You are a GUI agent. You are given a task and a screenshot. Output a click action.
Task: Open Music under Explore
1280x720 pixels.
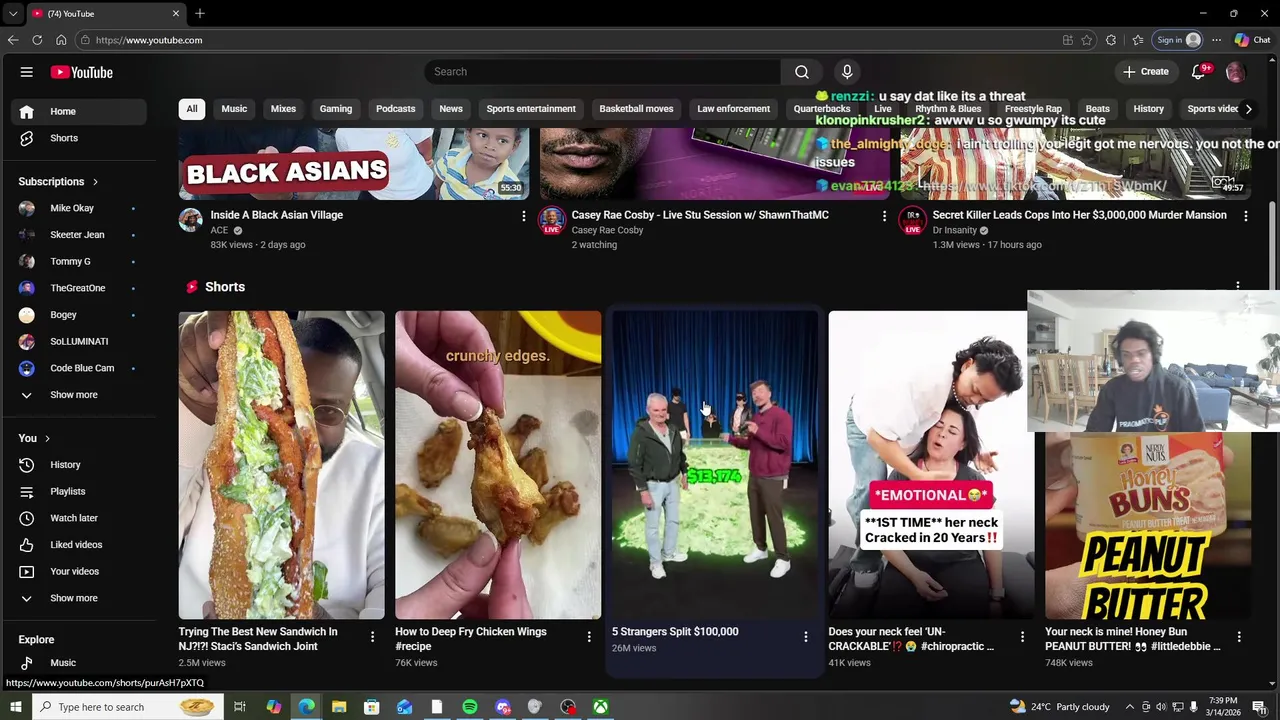tap(77, 663)
